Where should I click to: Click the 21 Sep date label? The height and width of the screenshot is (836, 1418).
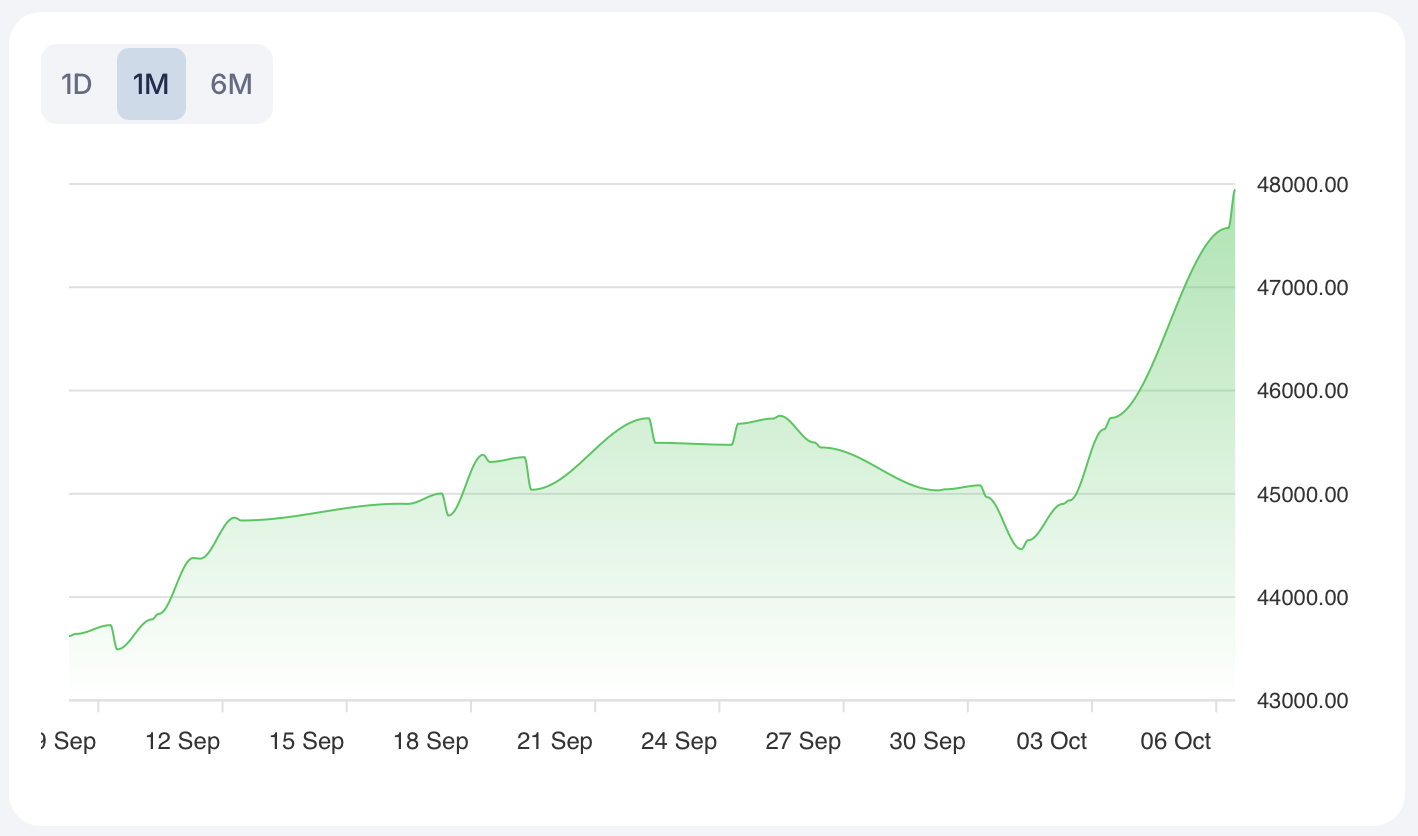555,742
